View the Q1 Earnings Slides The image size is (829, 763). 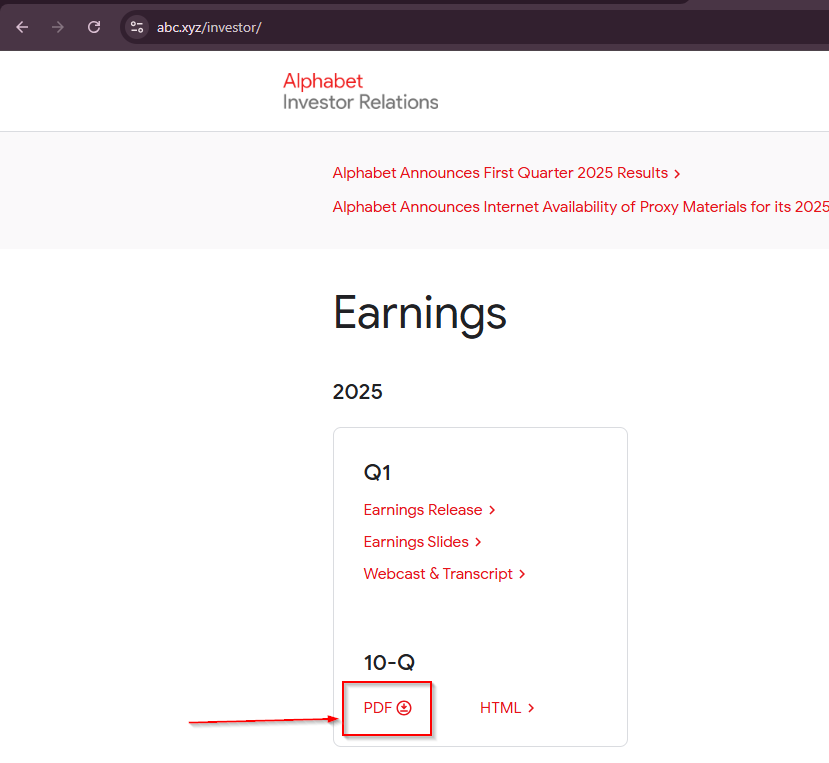416,542
